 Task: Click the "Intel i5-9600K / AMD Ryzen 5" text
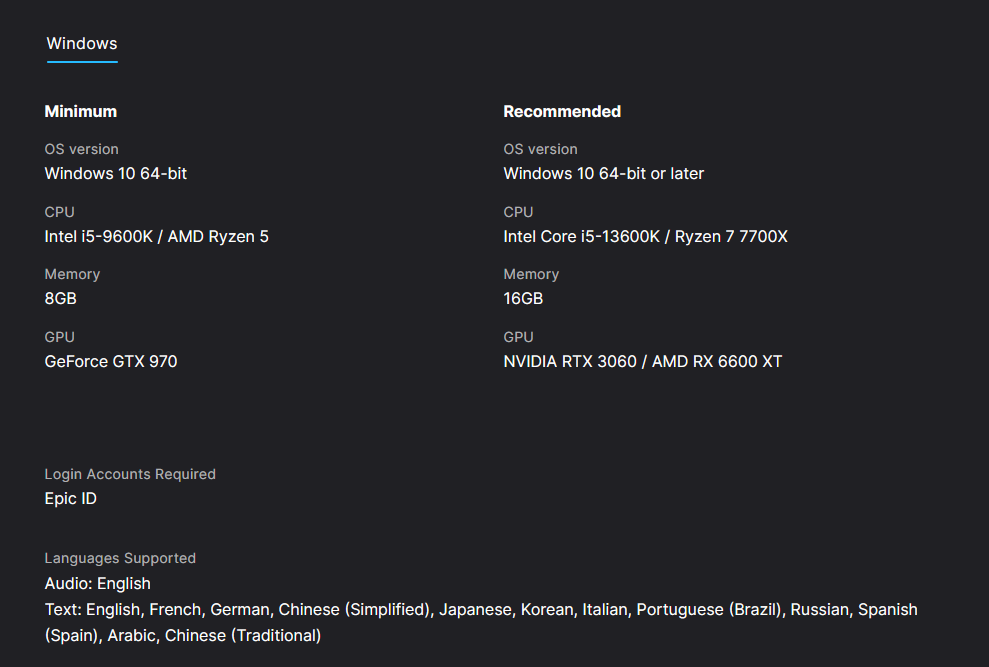click(x=156, y=237)
